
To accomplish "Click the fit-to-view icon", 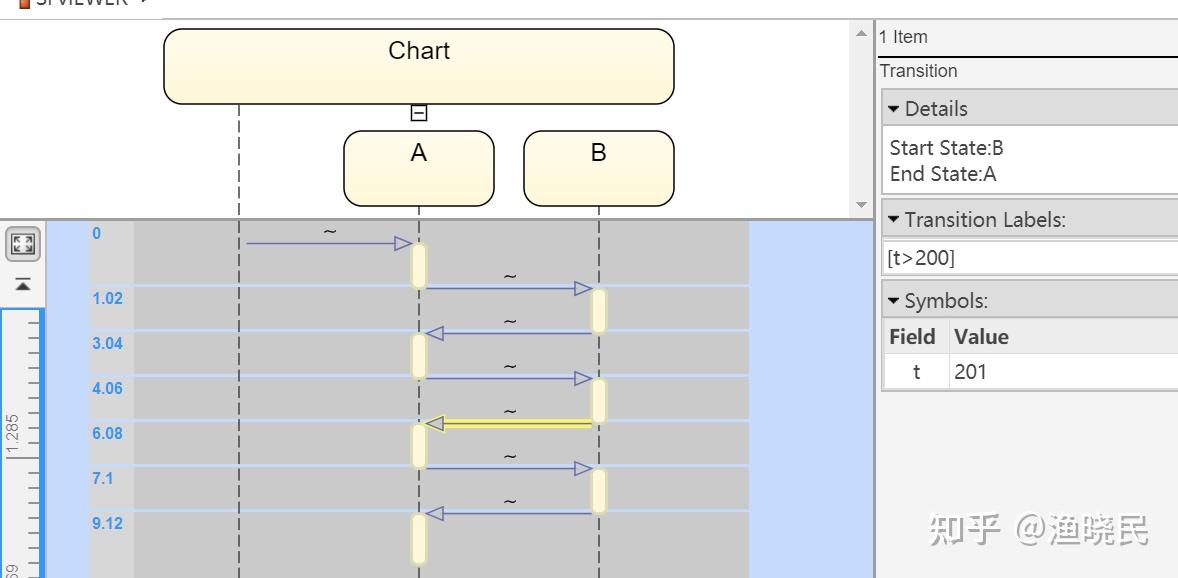I will [x=23, y=244].
